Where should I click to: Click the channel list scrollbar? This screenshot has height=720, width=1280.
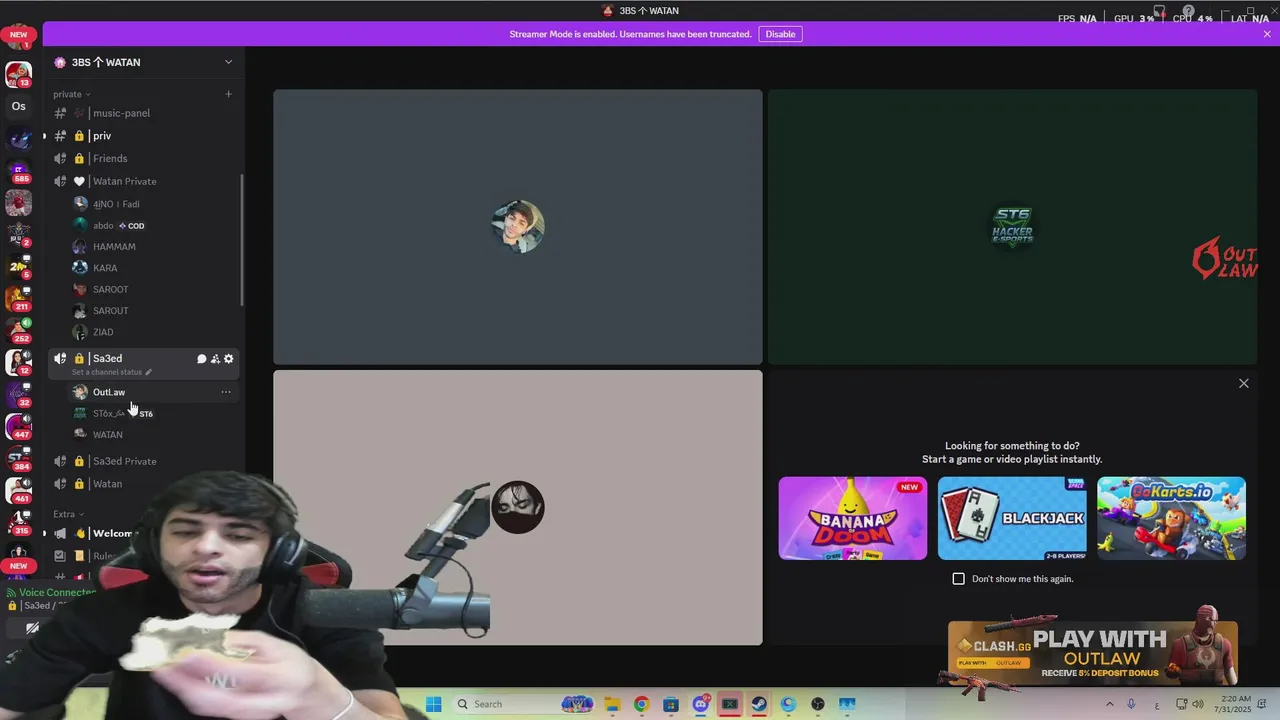(x=242, y=240)
